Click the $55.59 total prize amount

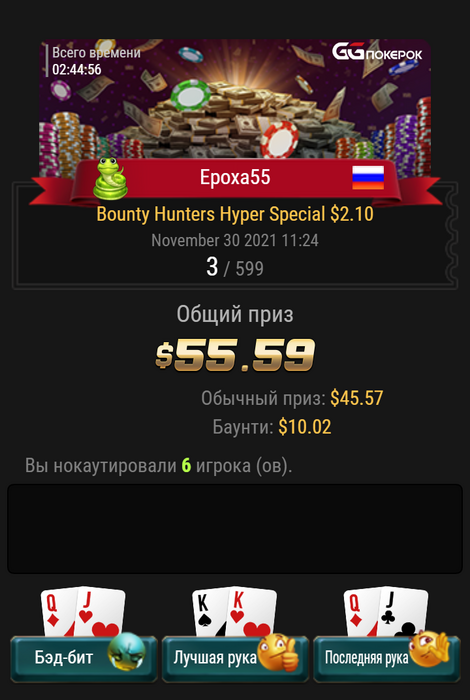click(x=235, y=355)
